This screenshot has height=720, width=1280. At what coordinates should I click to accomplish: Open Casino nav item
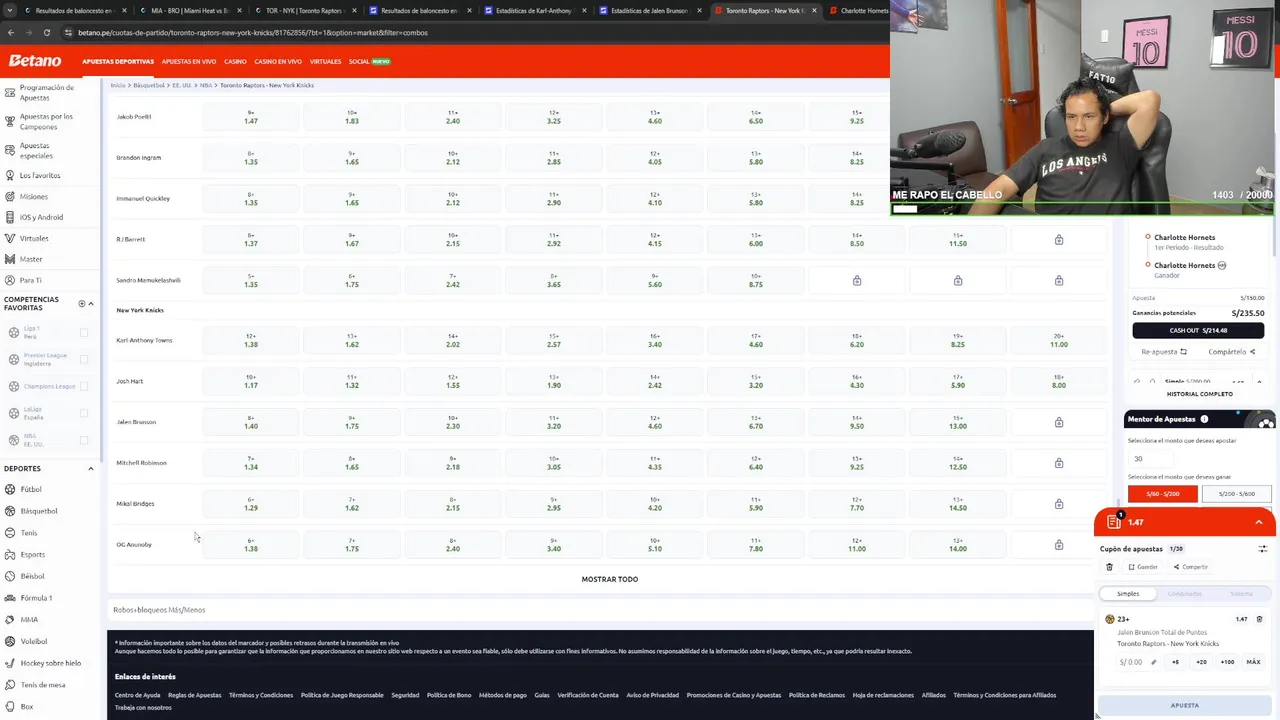click(235, 61)
